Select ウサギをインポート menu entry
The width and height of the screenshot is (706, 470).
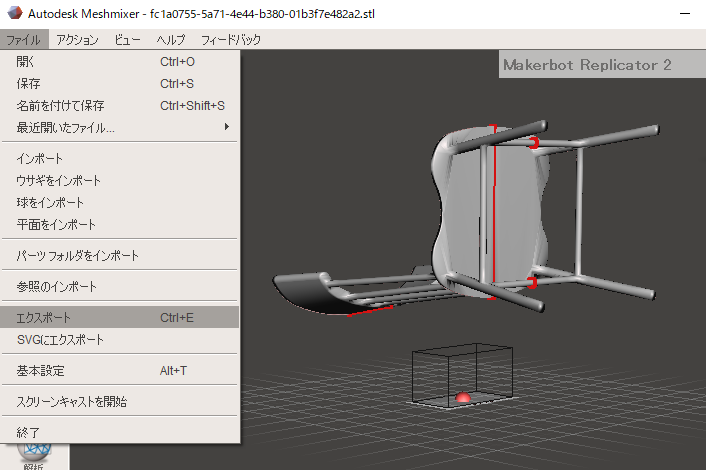[x=120, y=181]
